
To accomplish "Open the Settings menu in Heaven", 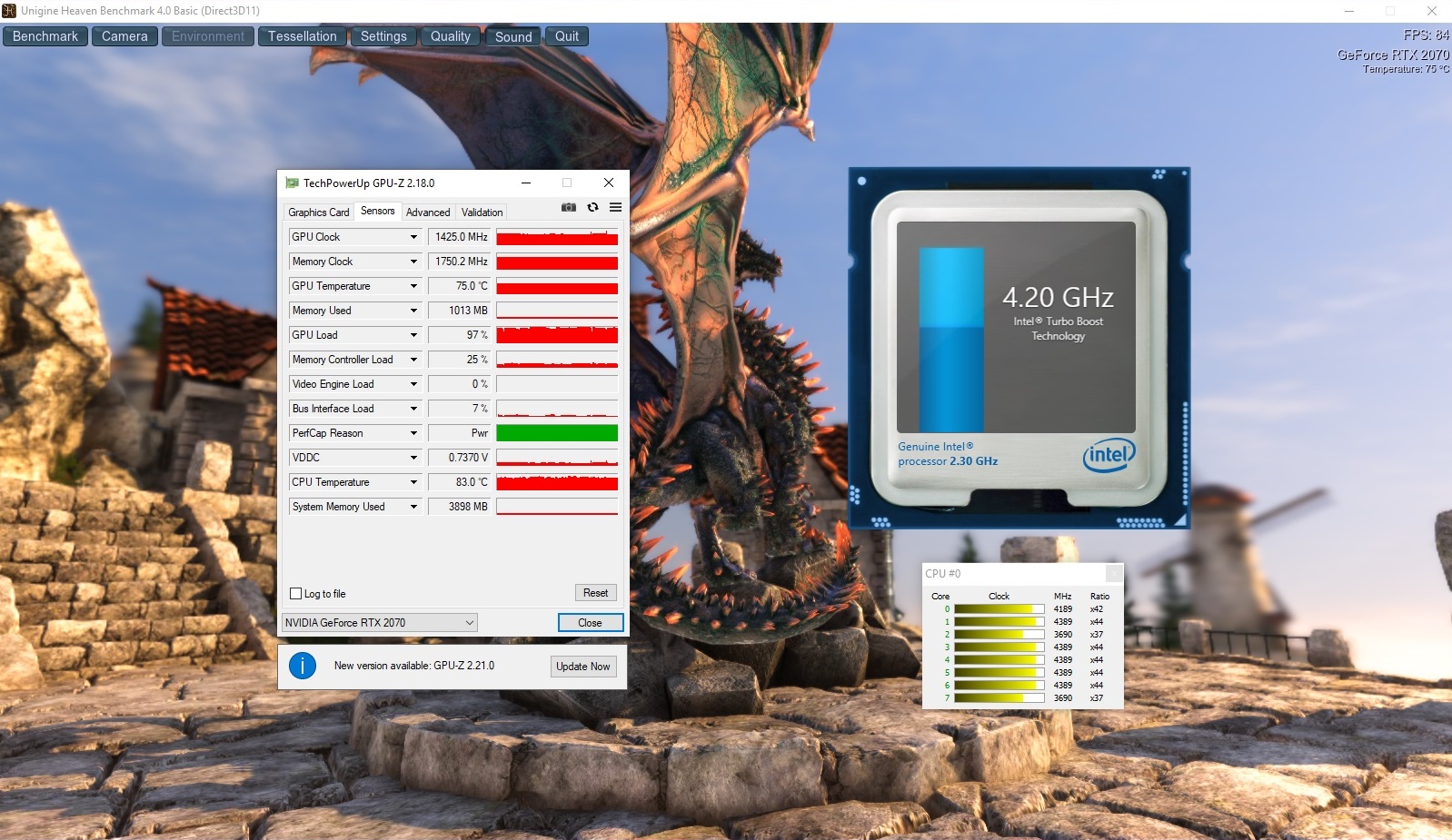I will (383, 36).
